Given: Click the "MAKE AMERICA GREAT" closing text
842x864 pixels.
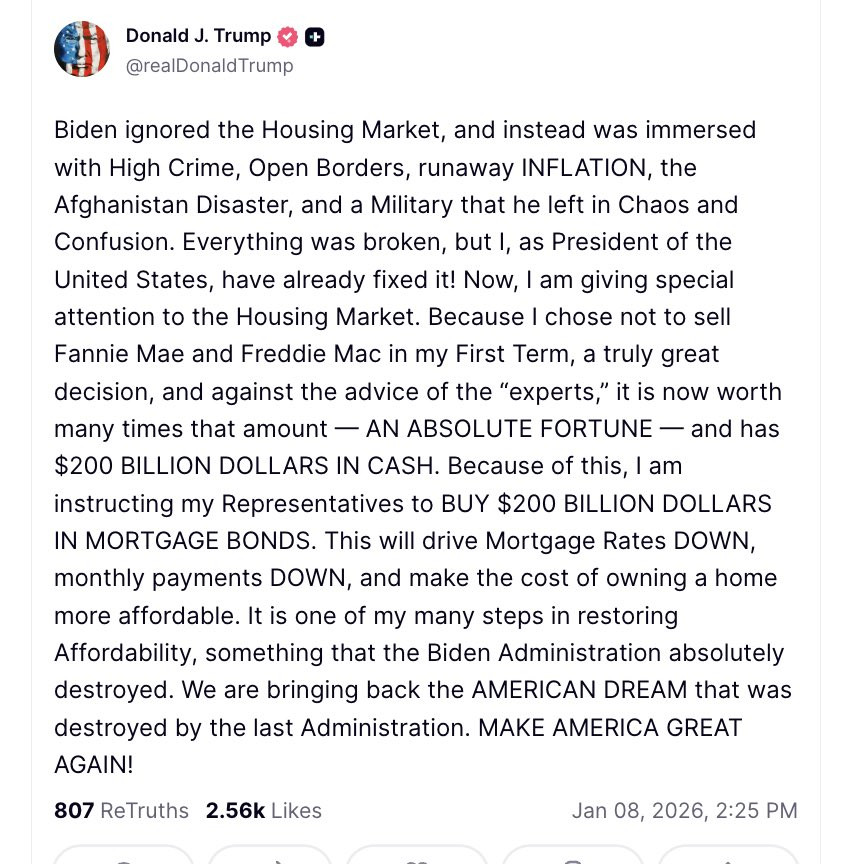Looking at the screenshot, I should pyautogui.click(x=610, y=727).
